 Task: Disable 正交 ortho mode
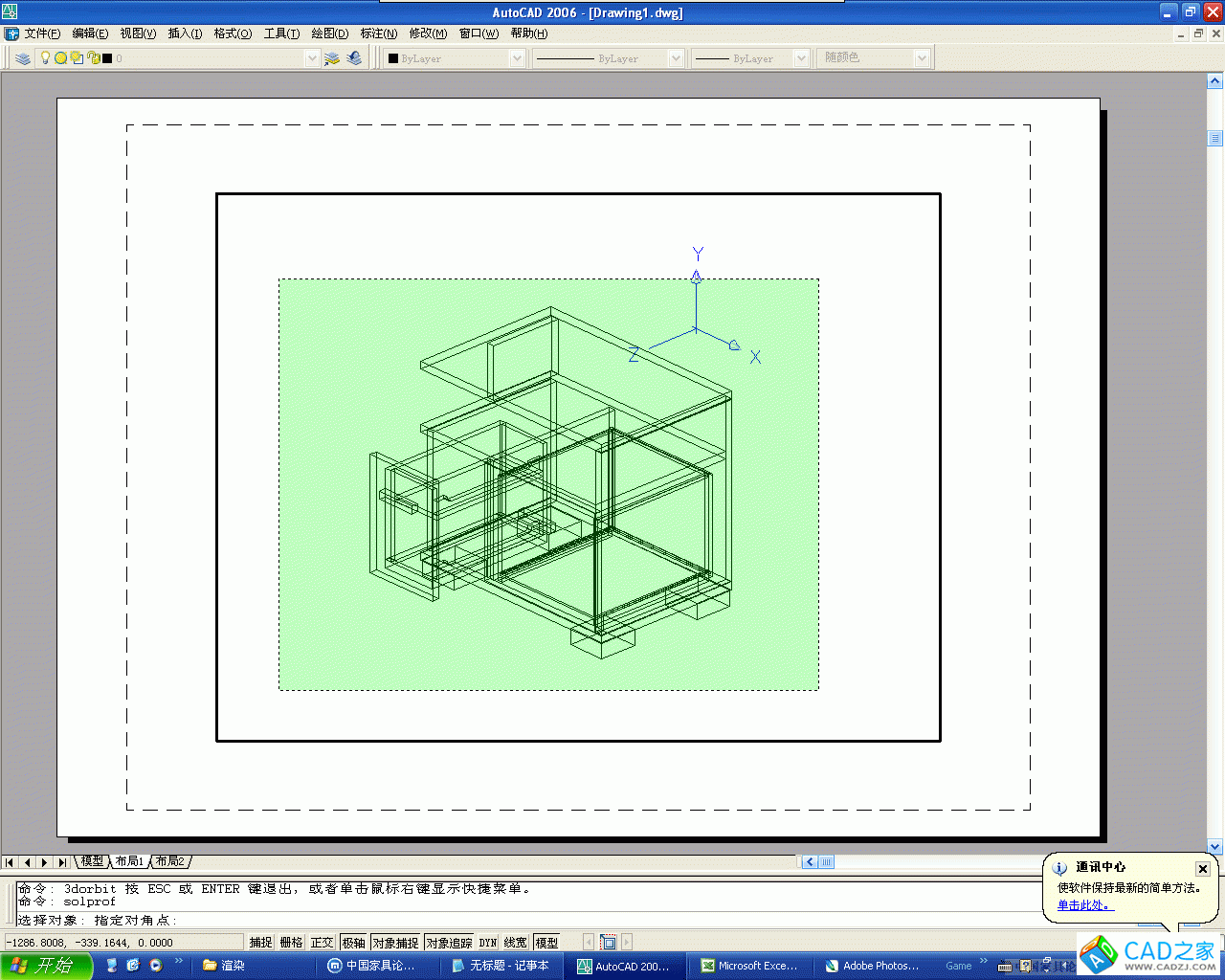[x=321, y=942]
